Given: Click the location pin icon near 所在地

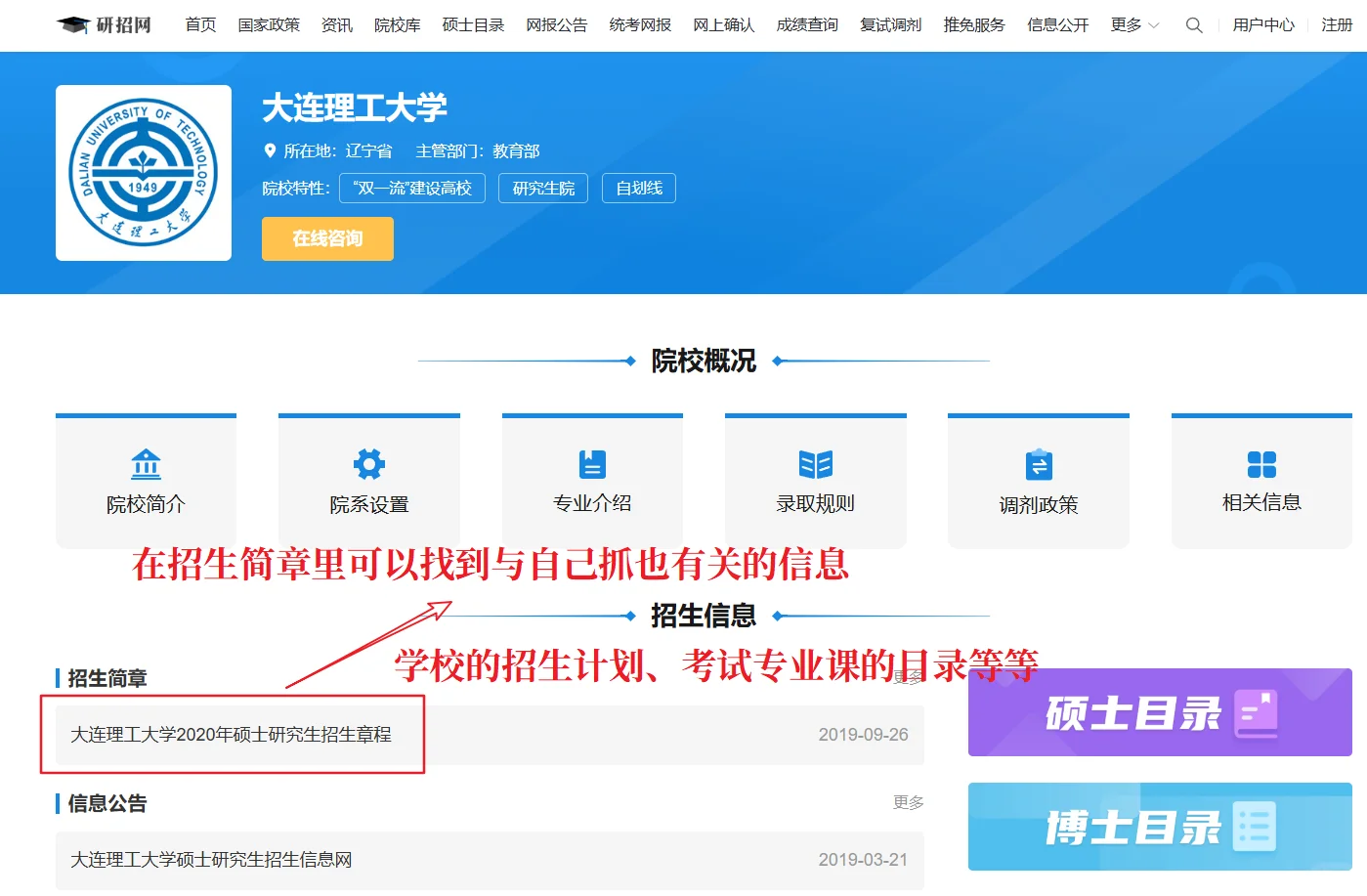Looking at the screenshot, I should tap(271, 150).
